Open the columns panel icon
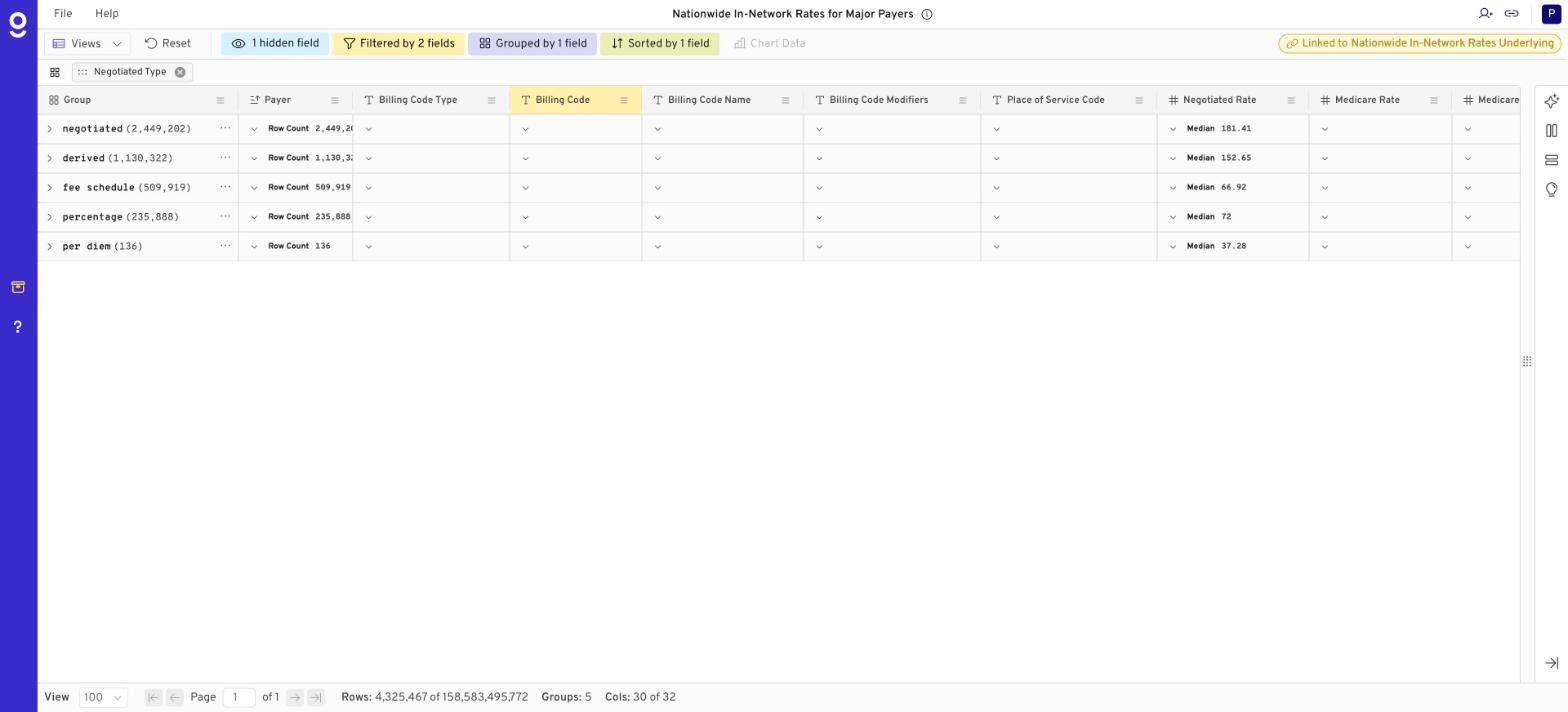 point(1551,131)
